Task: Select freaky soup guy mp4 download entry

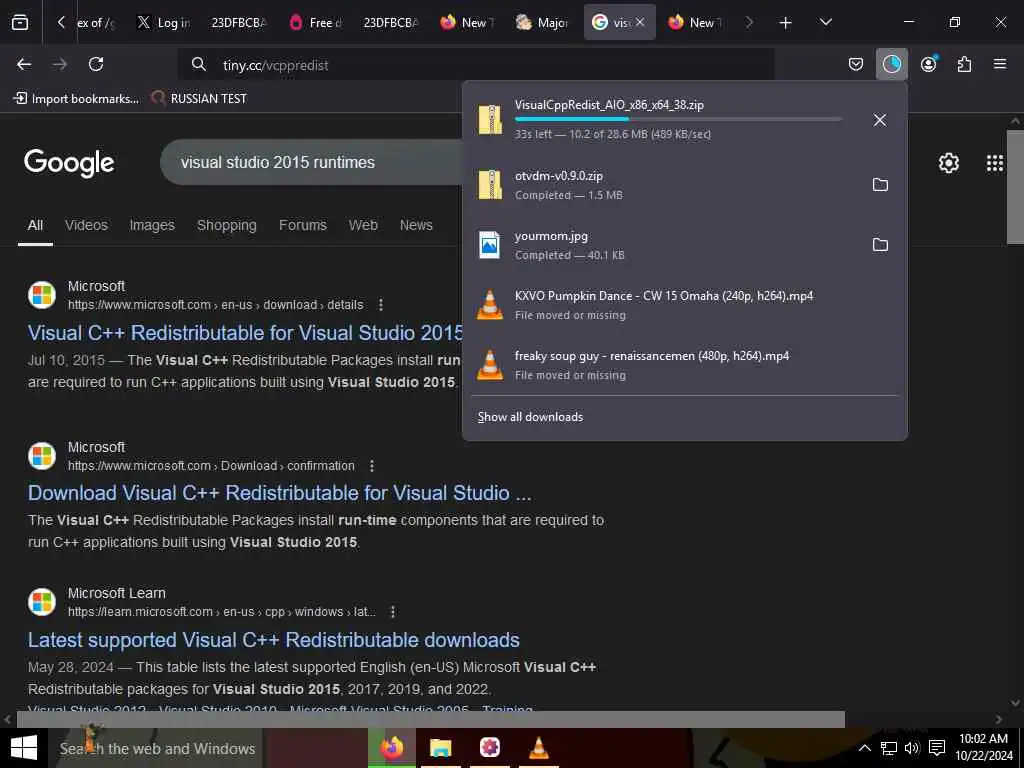Action: pyautogui.click(x=684, y=365)
